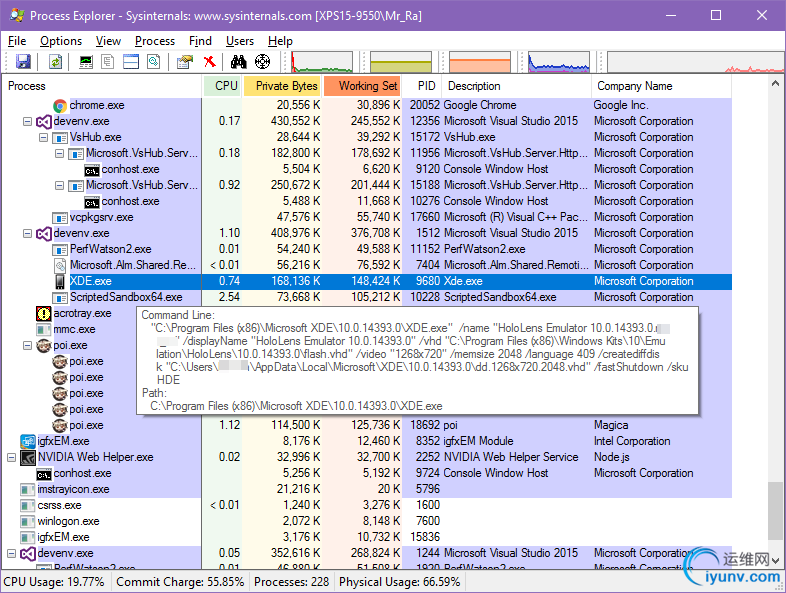The height and width of the screenshot is (593, 786).
Task: Open the process Properties toolbar icon
Action: click(185, 62)
